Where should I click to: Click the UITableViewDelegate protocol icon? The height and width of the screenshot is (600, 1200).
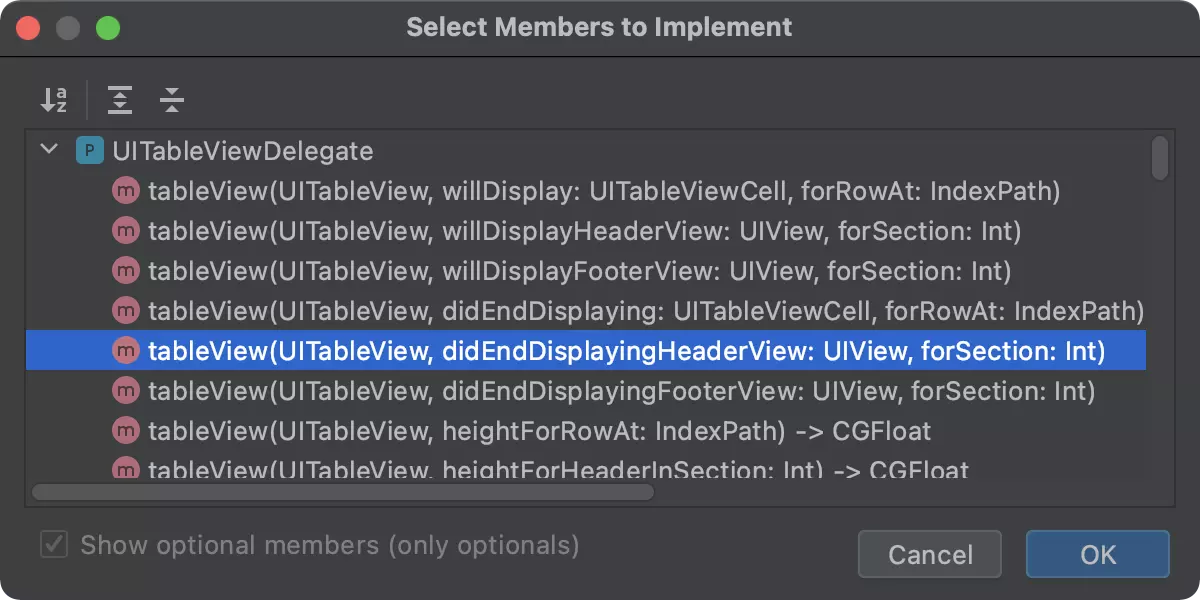click(x=90, y=152)
